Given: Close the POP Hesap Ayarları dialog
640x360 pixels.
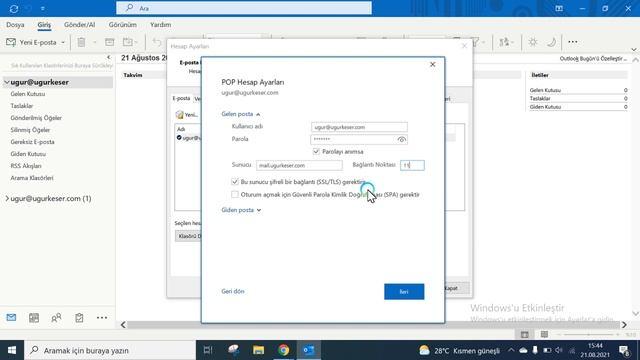Looking at the screenshot, I should click(x=433, y=64).
